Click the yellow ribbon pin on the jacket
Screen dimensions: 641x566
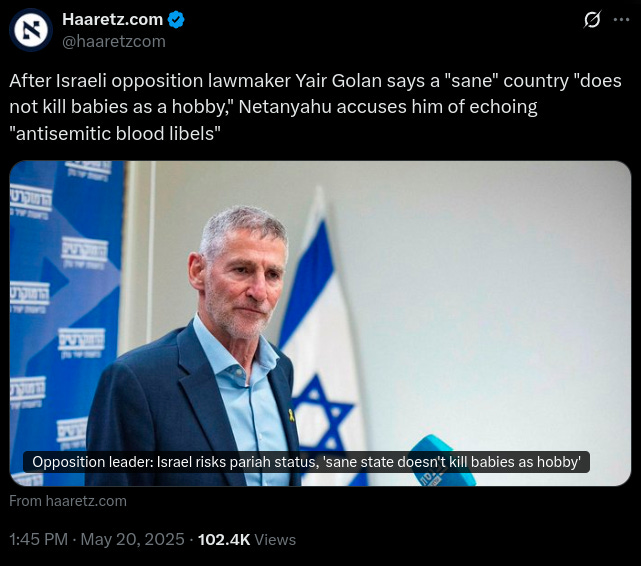291,414
